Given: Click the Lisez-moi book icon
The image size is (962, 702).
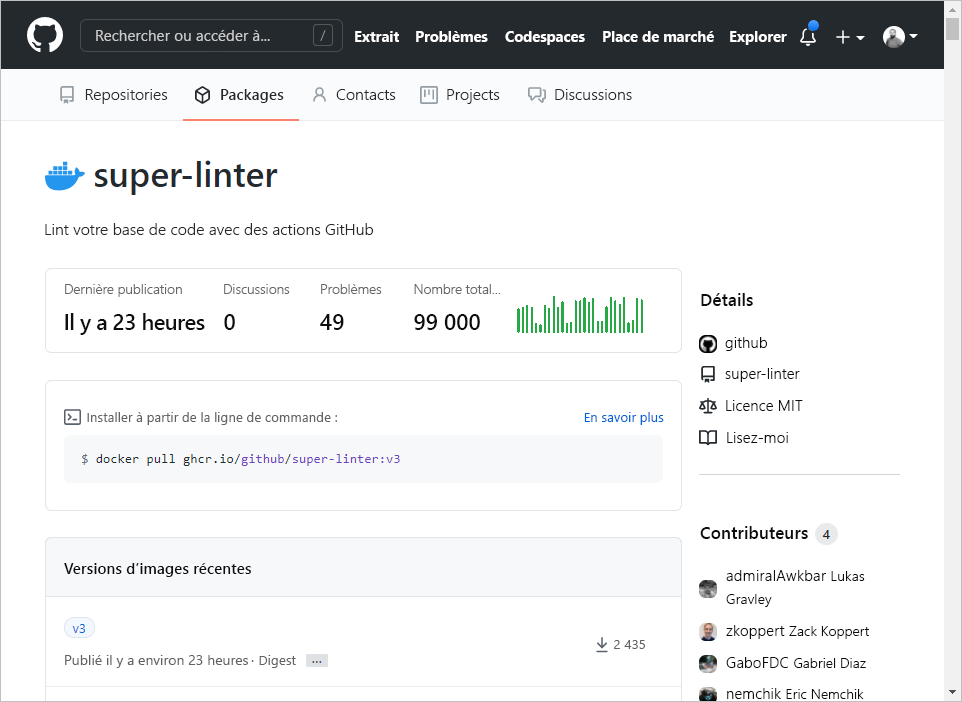Looking at the screenshot, I should click(x=708, y=438).
